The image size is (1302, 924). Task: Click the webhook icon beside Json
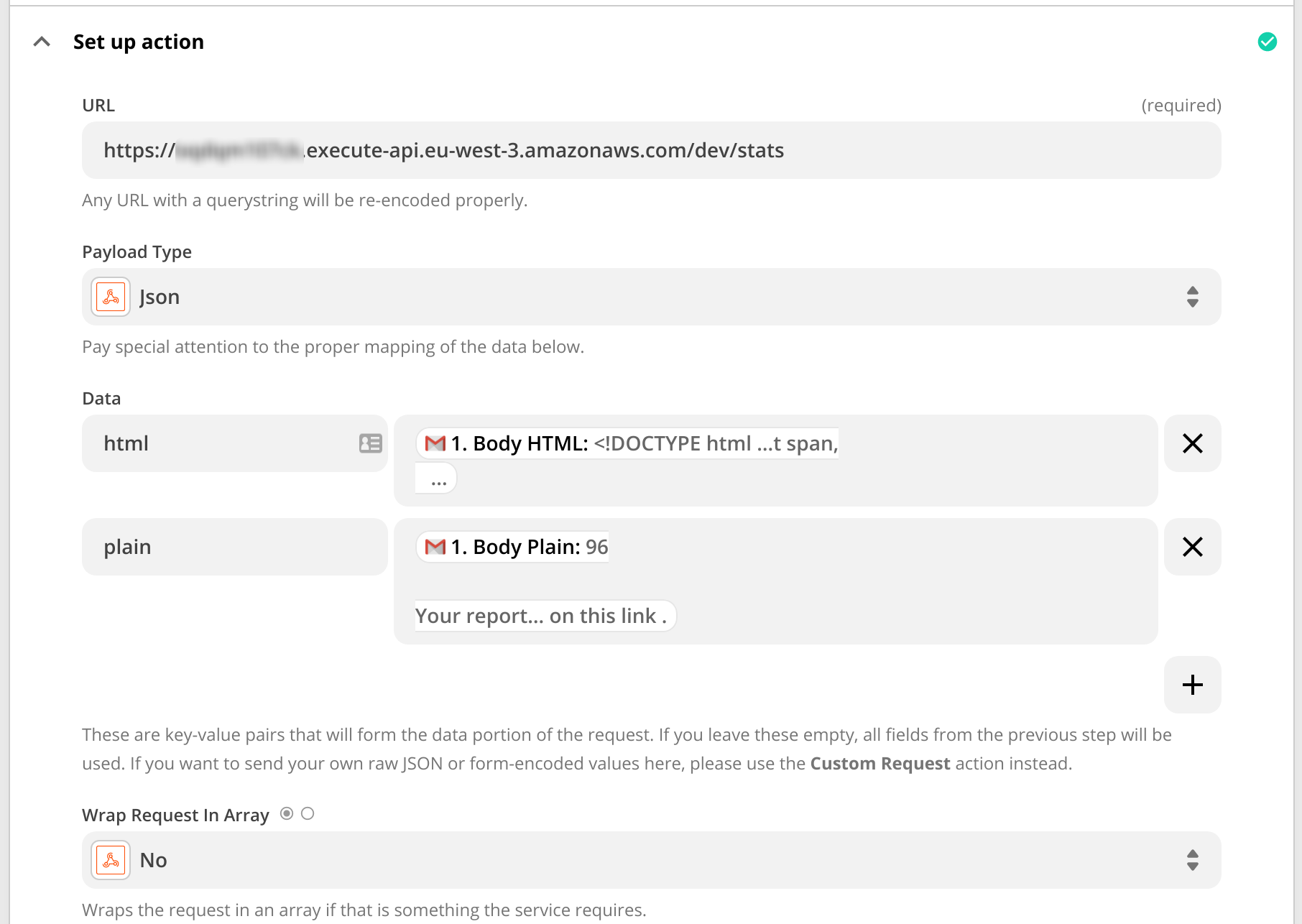click(111, 297)
